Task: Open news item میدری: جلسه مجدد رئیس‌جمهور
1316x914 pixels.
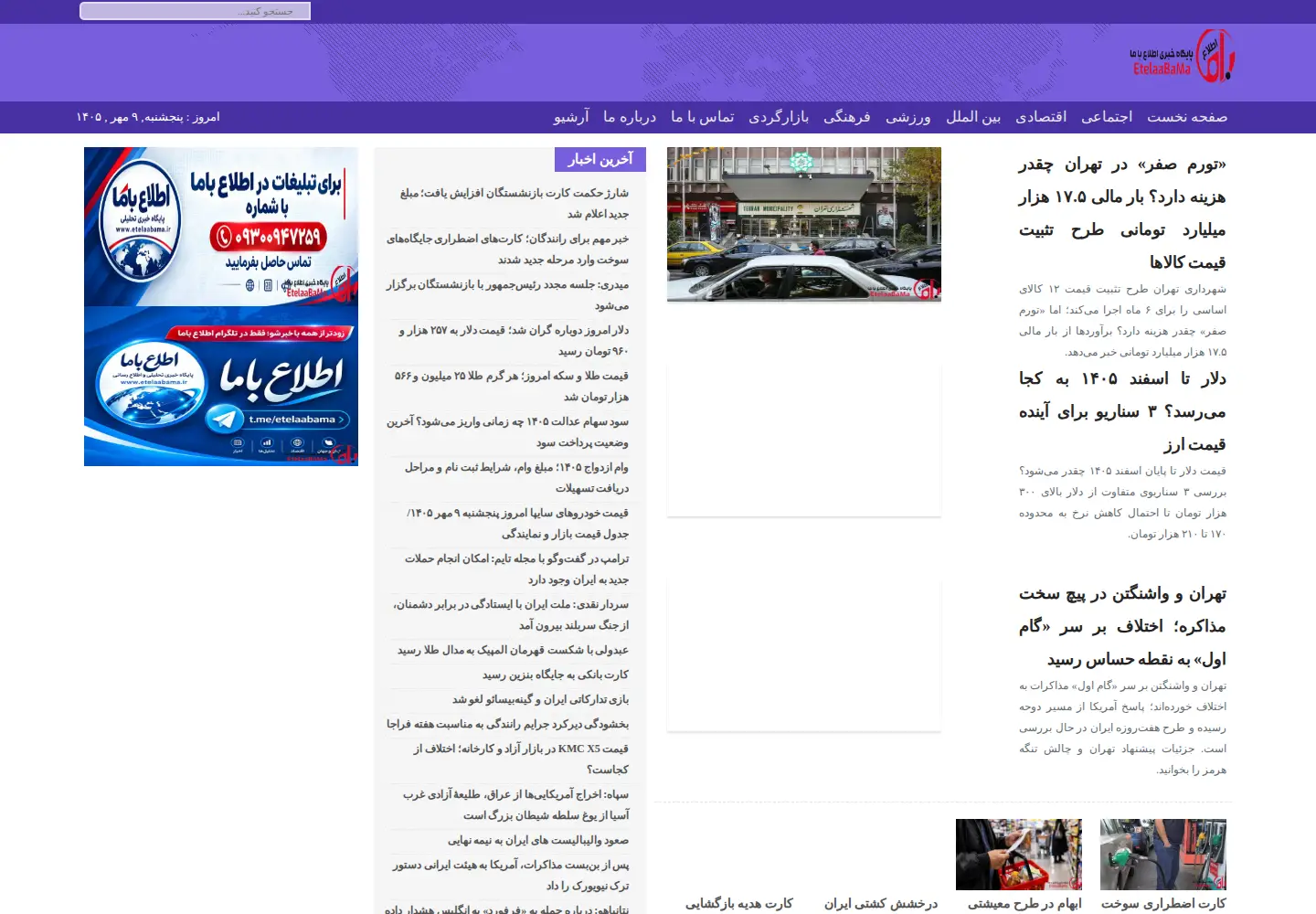Action: click(507, 294)
